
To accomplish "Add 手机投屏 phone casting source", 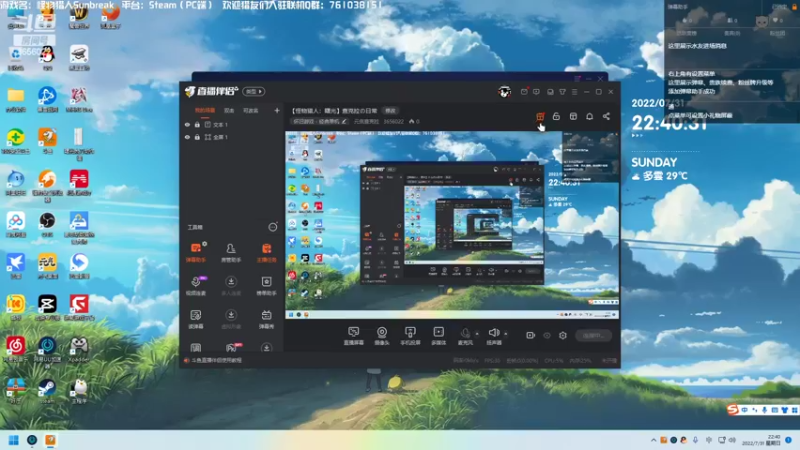I will coord(410,336).
